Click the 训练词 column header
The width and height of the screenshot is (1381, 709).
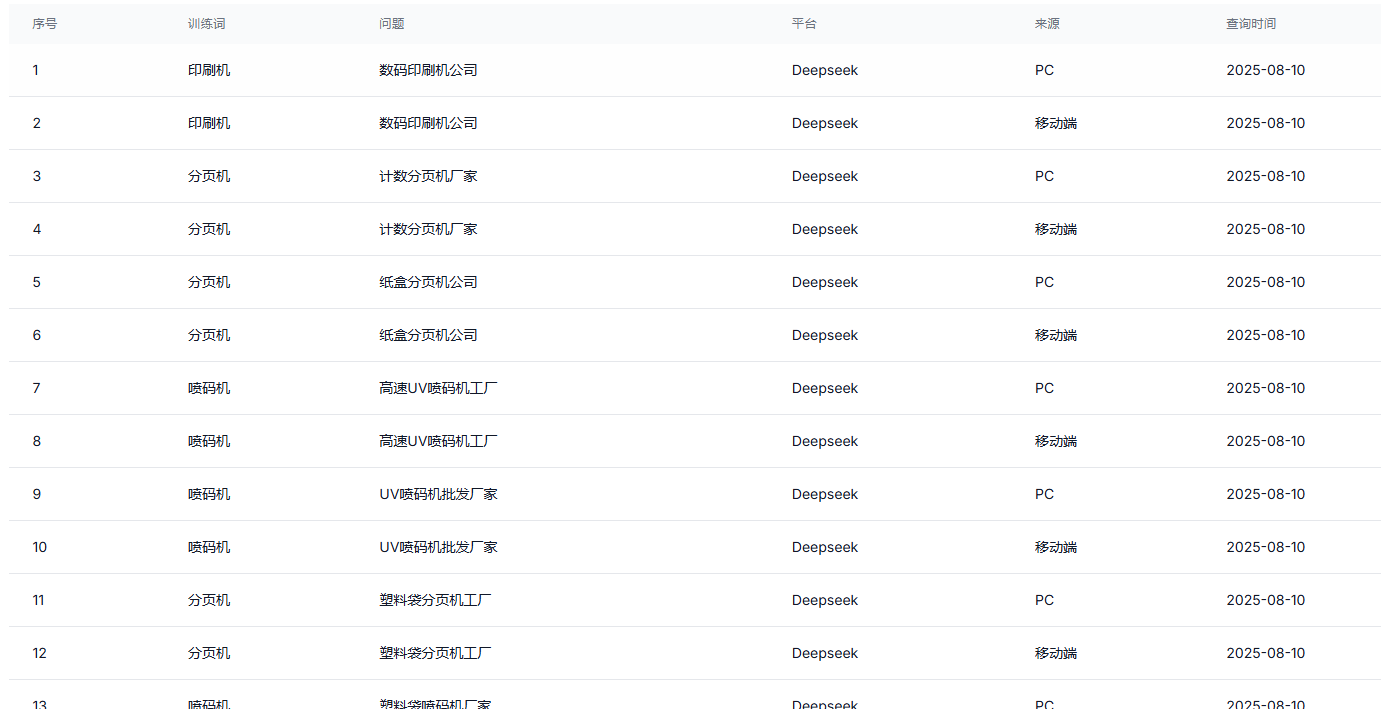point(206,24)
